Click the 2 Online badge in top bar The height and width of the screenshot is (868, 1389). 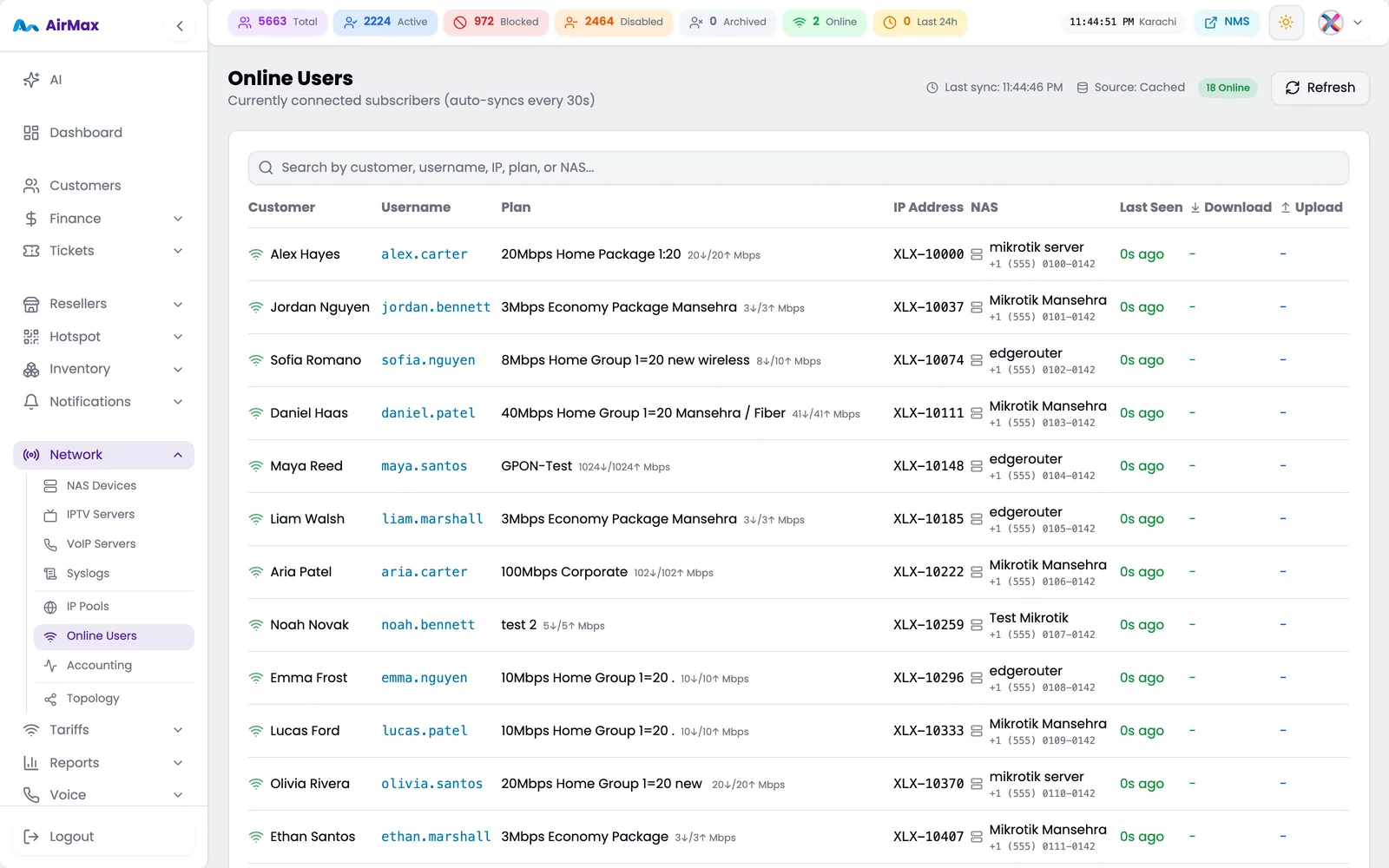tap(825, 22)
